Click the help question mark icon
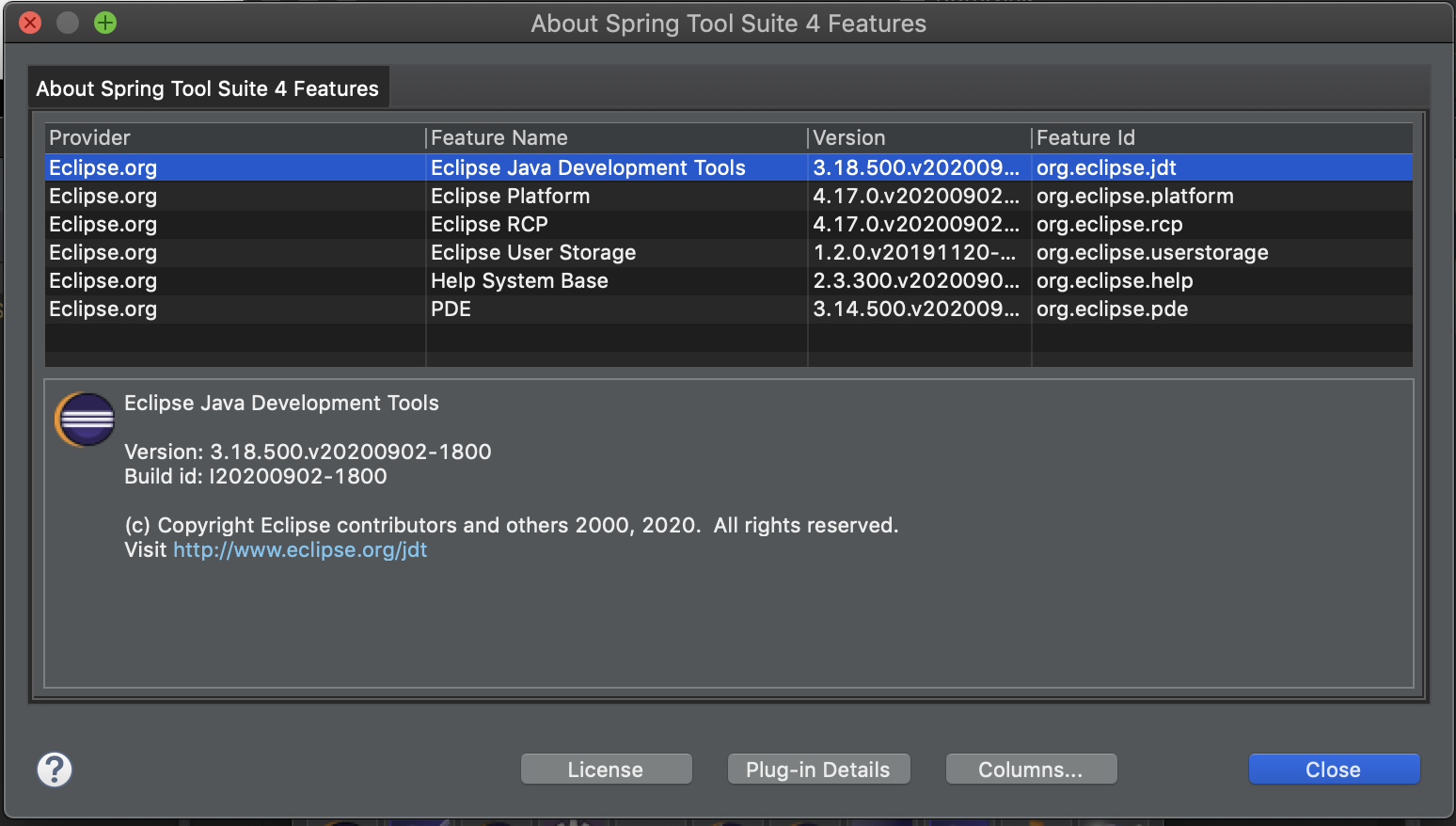The image size is (1456, 826). [55, 770]
